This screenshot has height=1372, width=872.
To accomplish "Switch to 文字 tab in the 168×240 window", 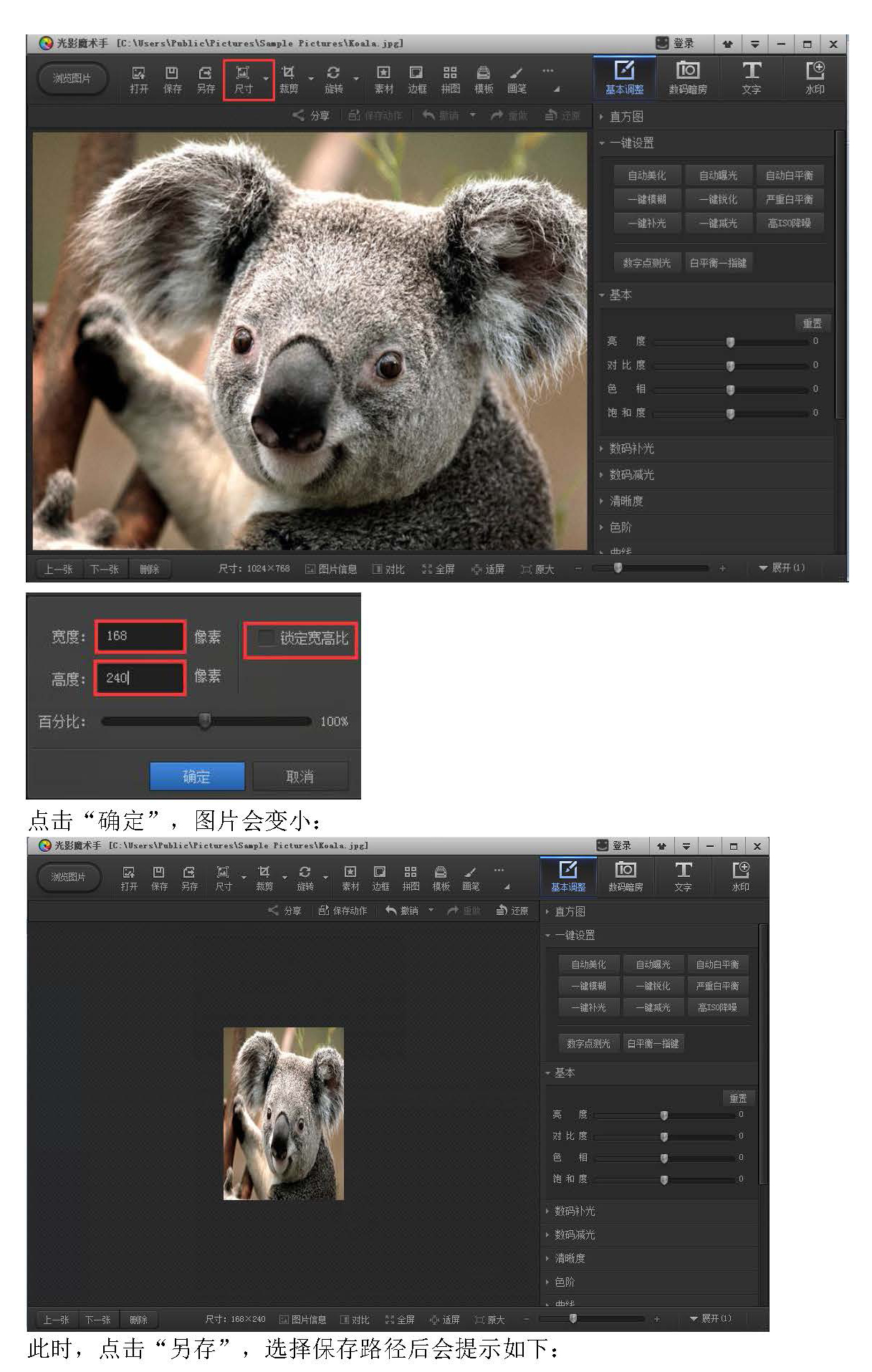I will pyautogui.click(x=683, y=876).
